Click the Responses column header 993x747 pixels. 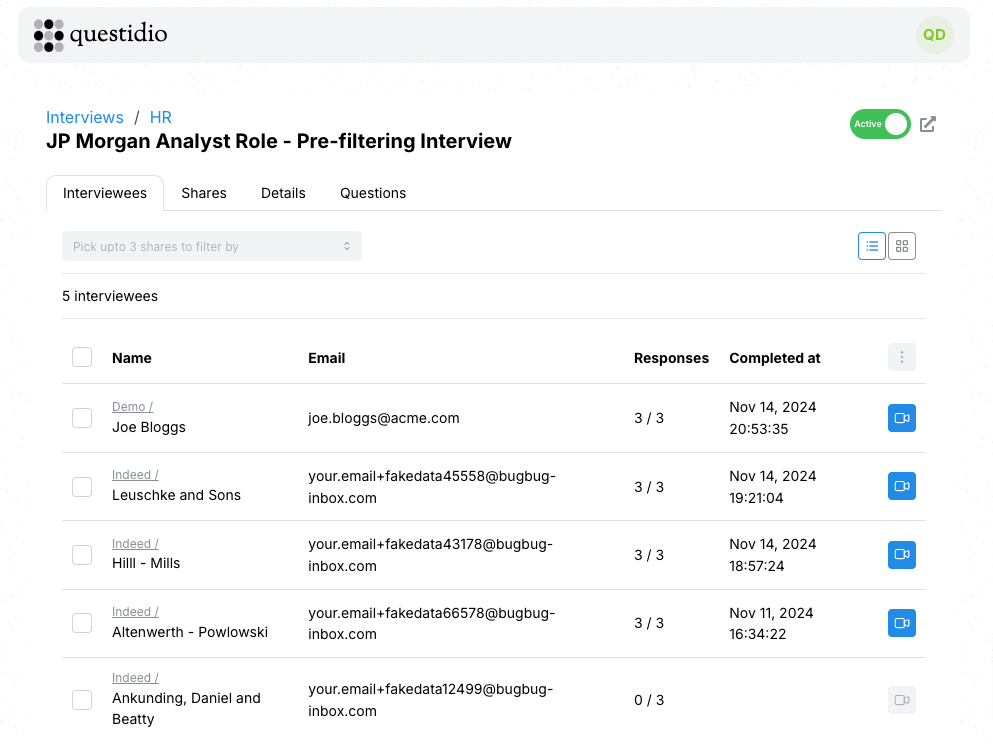tap(671, 358)
